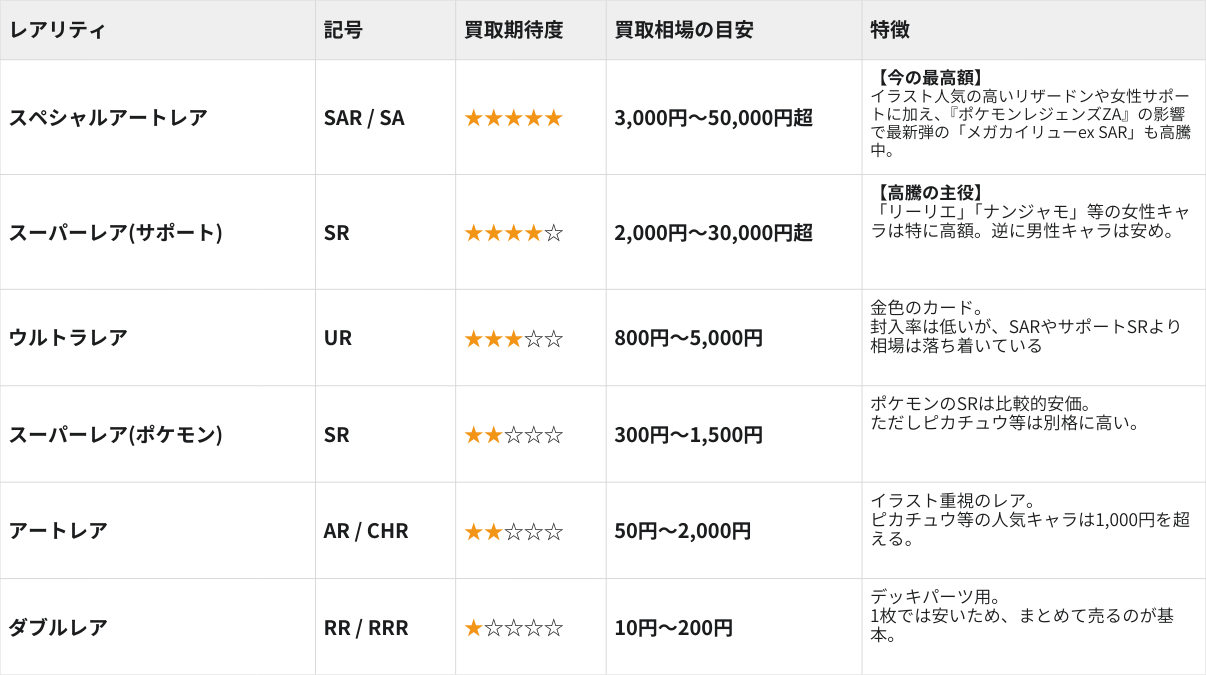Click the 買取相場の目安 column header

coord(683,30)
